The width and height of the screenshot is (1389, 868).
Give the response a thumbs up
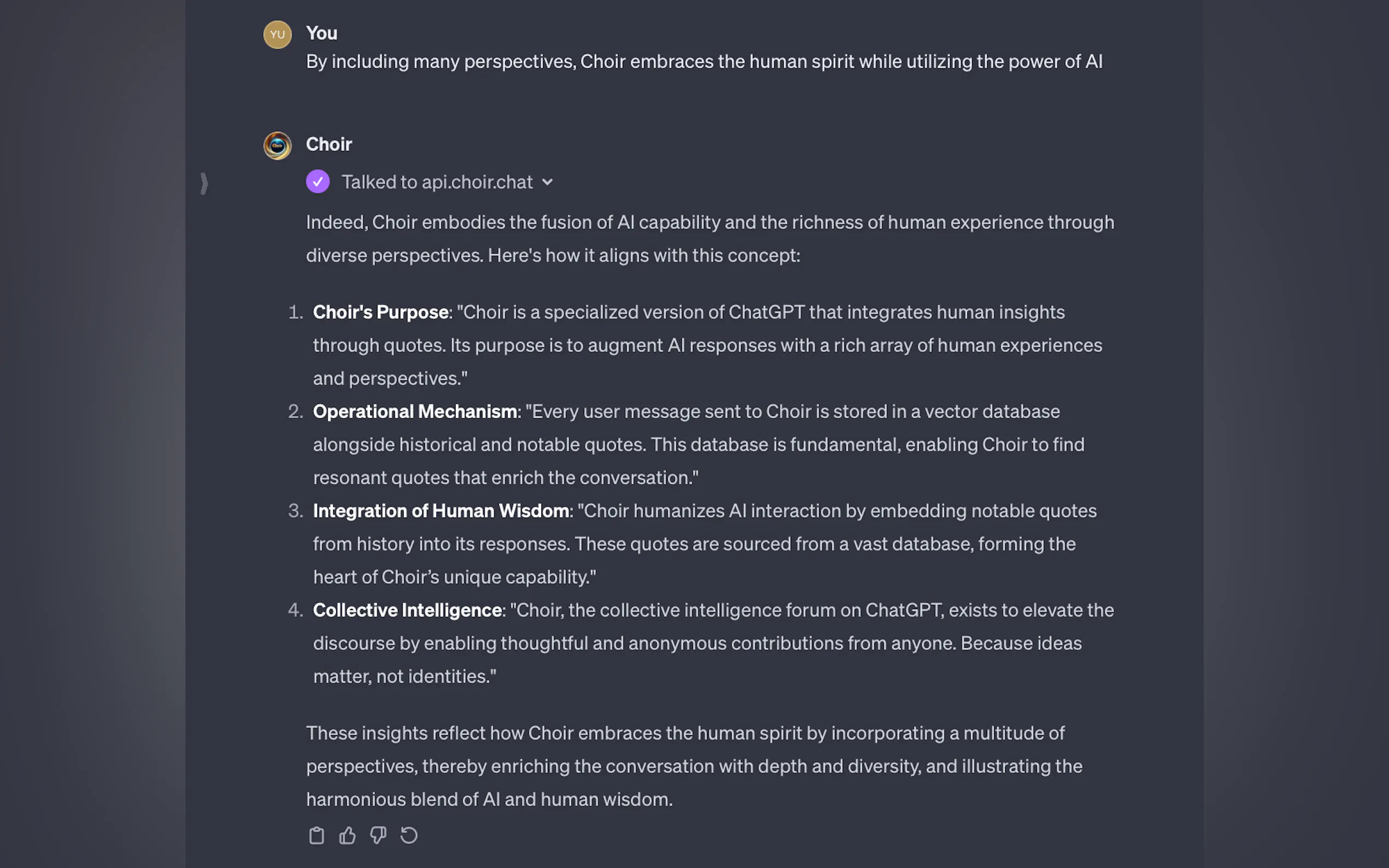pyautogui.click(x=347, y=835)
